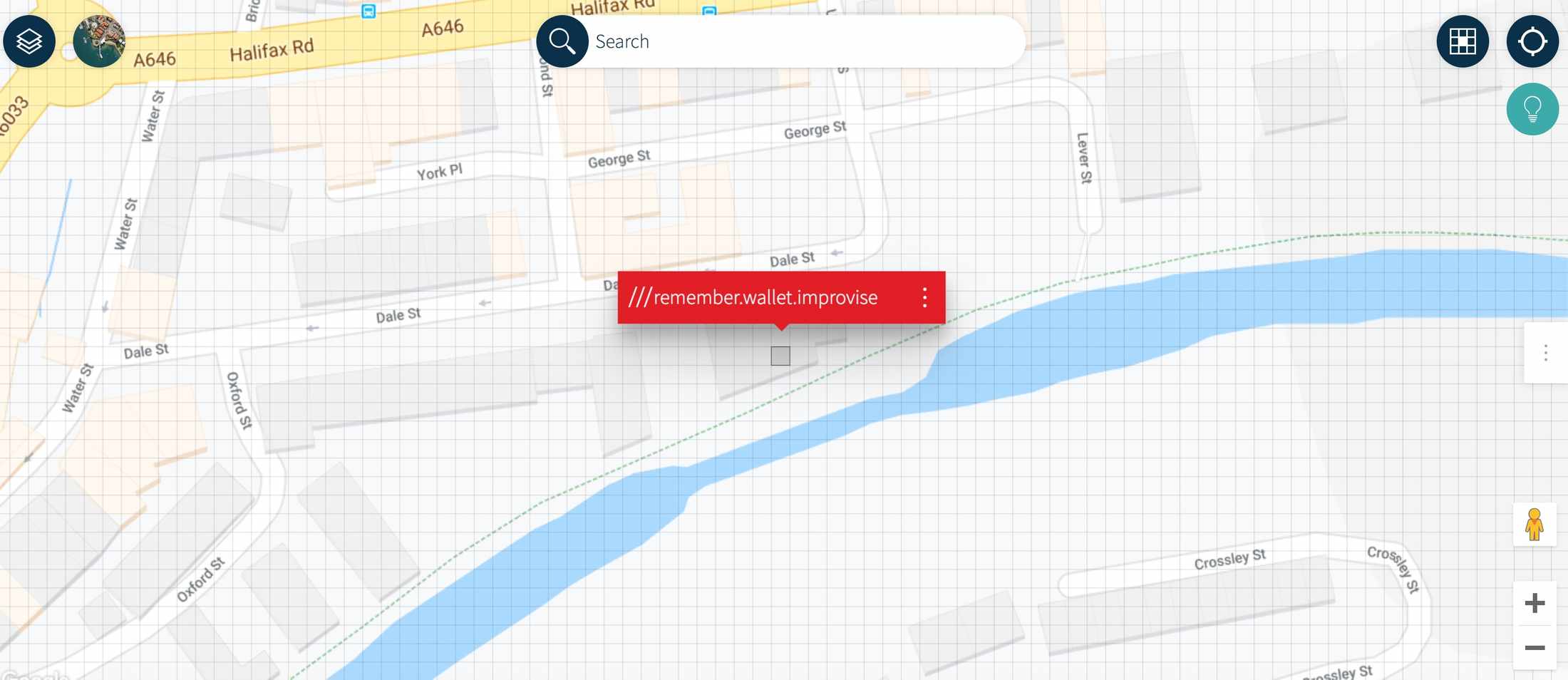Click the remember.wallet.improvise address label
Viewport: 1568px width, 680px height.
click(x=765, y=297)
